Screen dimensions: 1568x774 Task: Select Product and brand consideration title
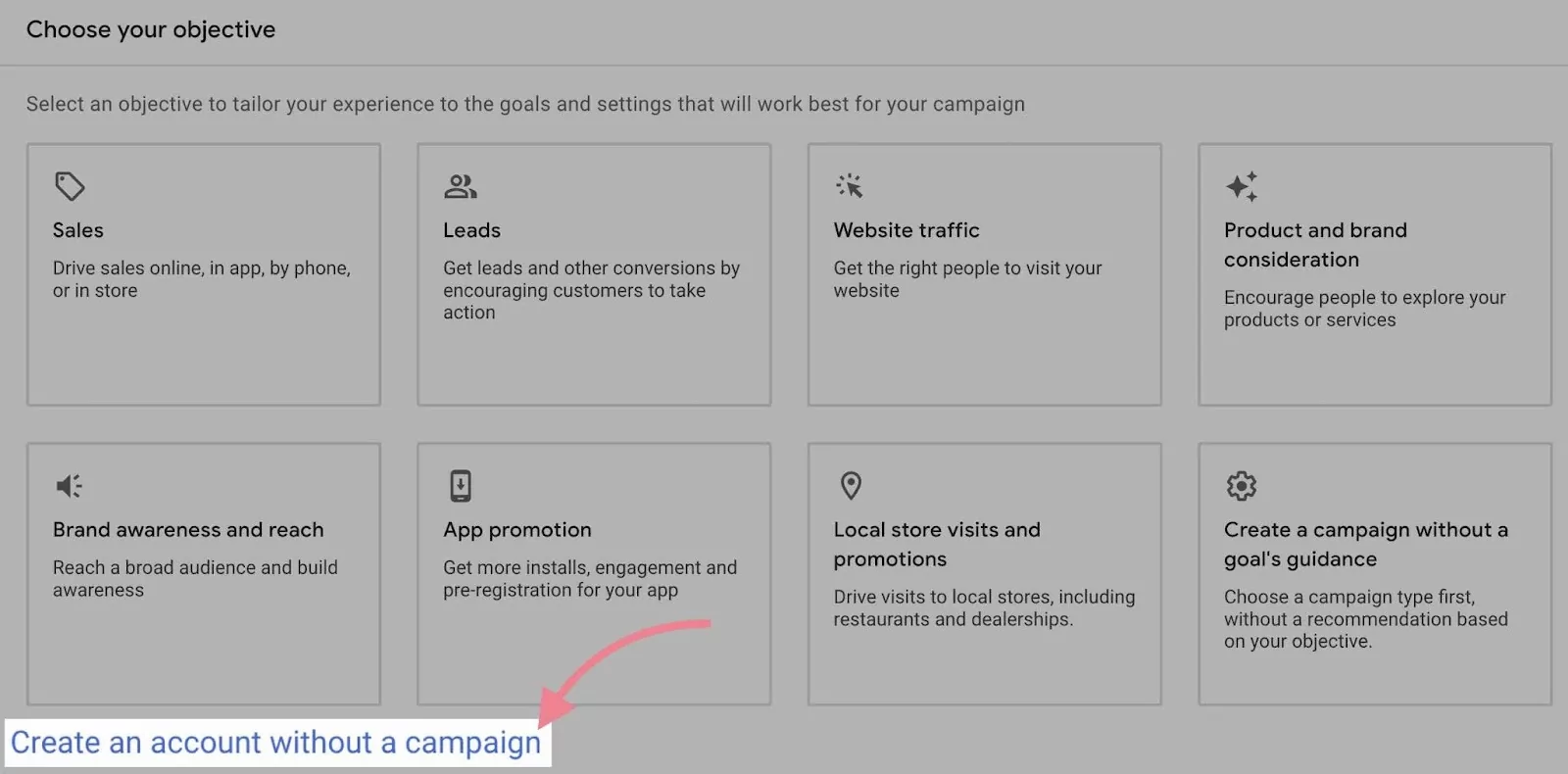1315,245
